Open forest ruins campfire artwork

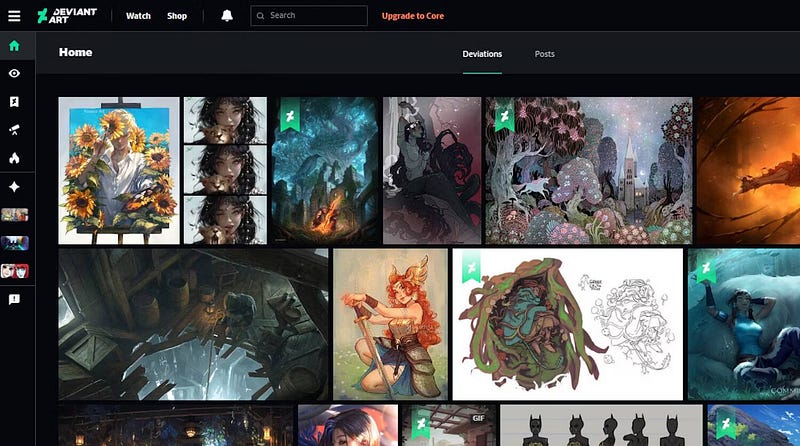click(325, 171)
